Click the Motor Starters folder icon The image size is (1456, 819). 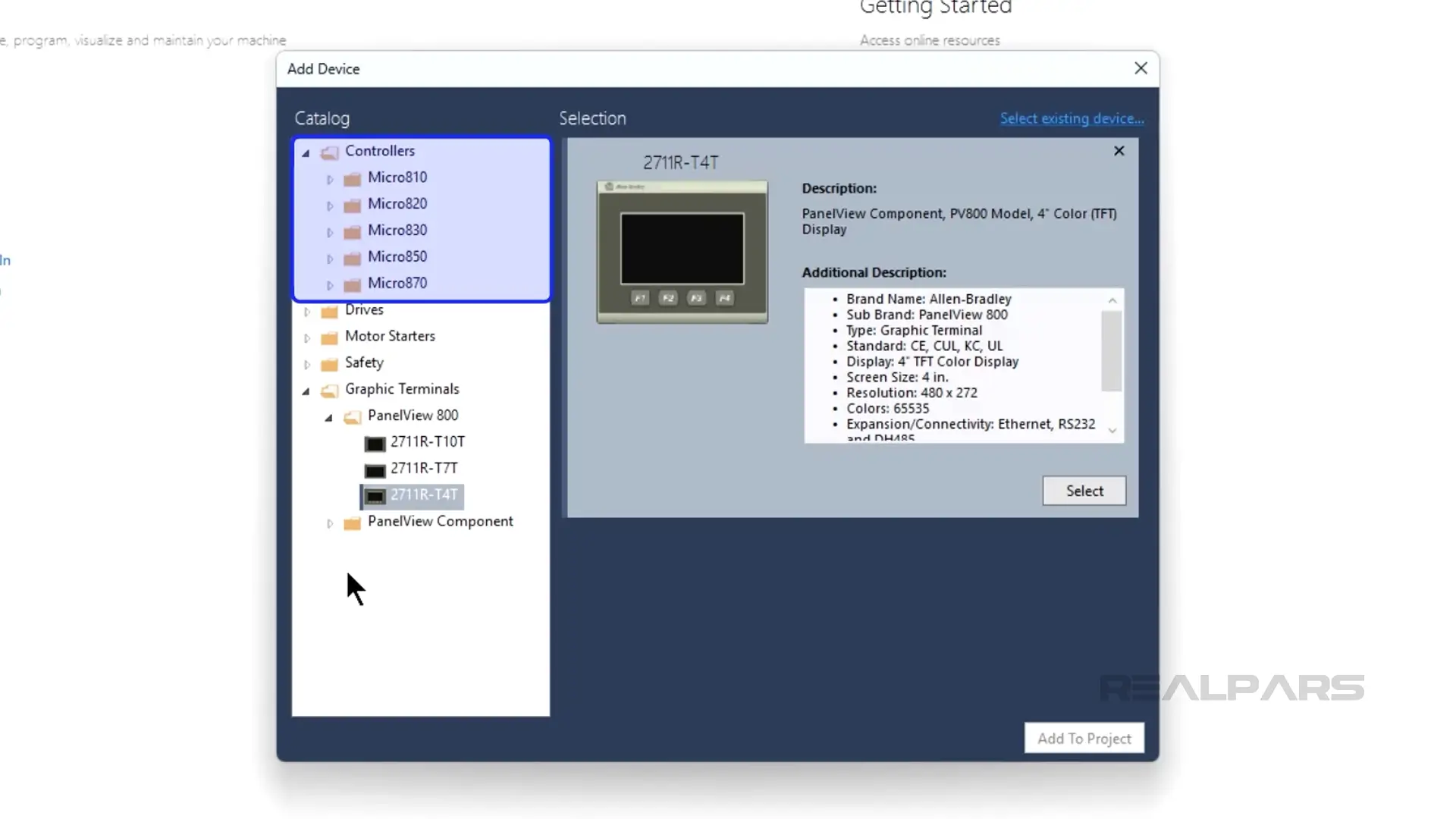pyautogui.click(x=329, y=338)
